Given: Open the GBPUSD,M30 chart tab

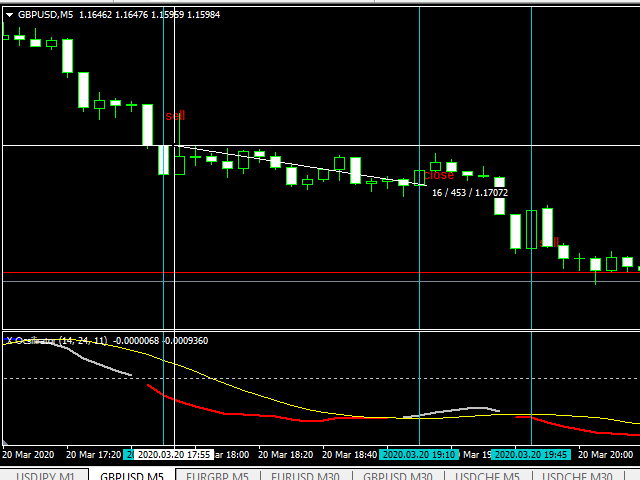Looking at the screenshot, I should point(398,476).
